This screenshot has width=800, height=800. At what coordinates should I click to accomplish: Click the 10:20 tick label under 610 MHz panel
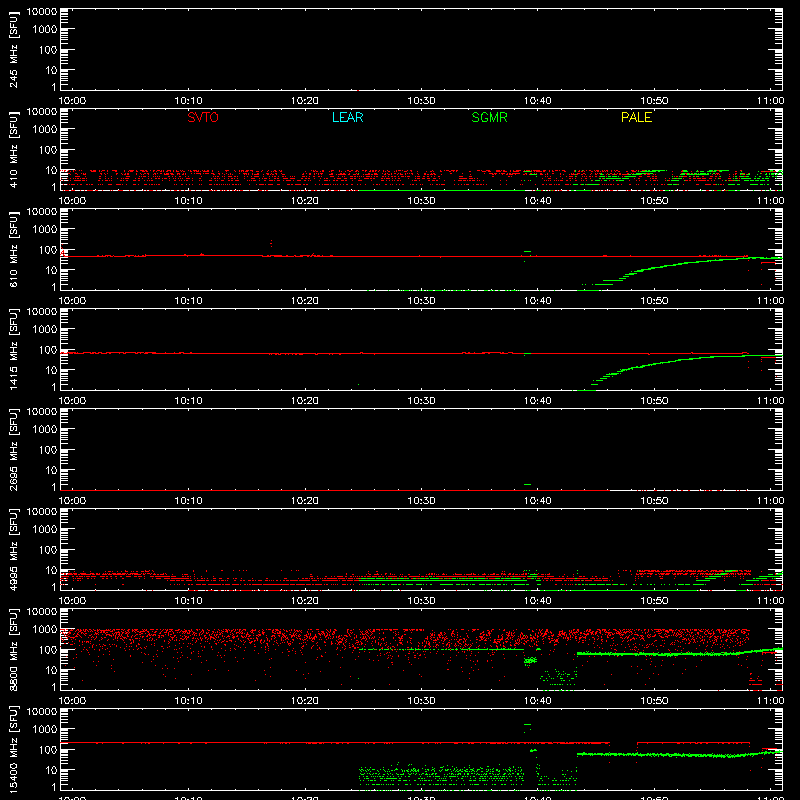click(305, 301)
